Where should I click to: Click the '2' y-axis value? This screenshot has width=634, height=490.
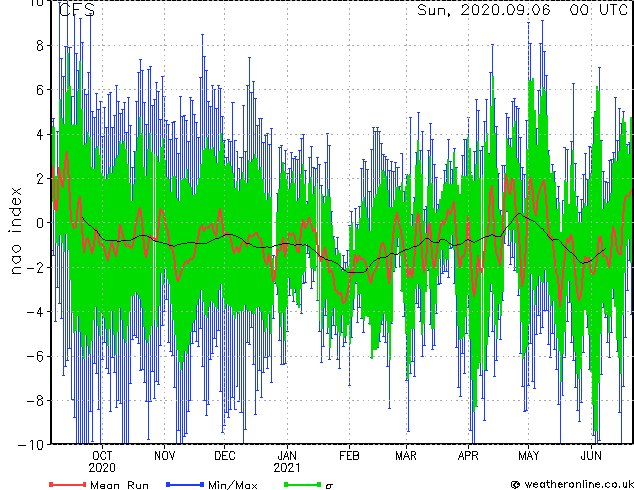pyautogui.click(x=40, y=179)
